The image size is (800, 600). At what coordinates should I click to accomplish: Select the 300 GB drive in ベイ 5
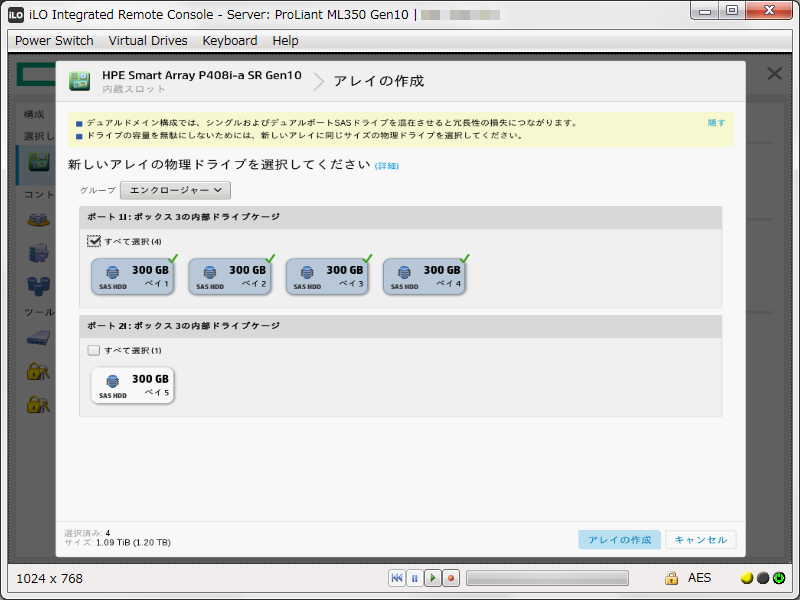(132, 384)
